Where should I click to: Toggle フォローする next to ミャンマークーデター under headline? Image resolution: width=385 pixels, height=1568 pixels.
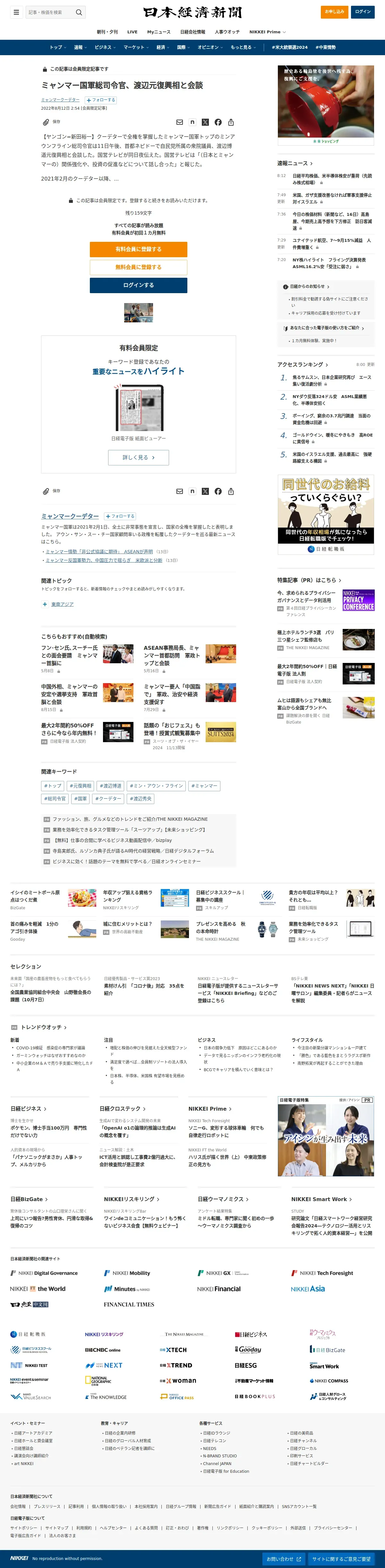100,100
